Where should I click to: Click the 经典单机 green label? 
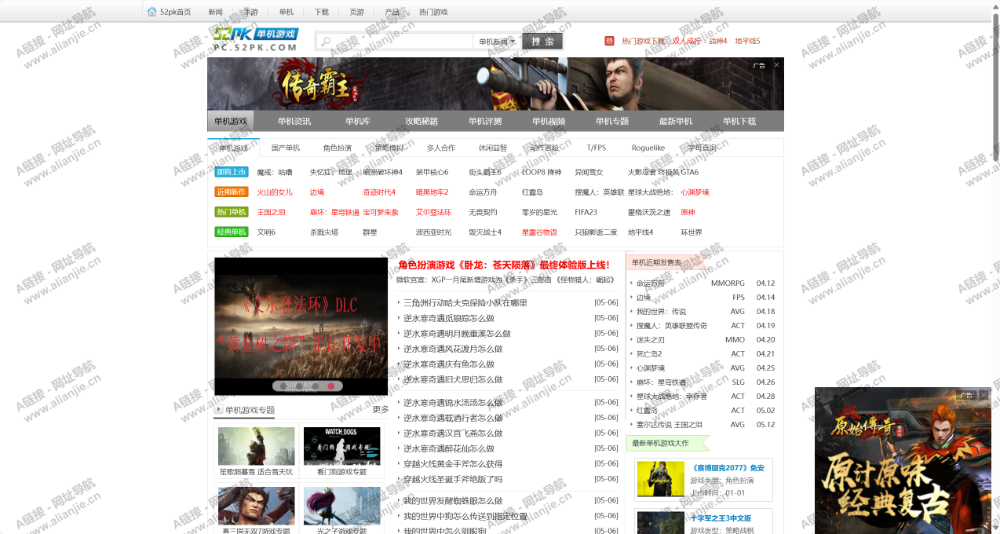[x=231, y=232]
